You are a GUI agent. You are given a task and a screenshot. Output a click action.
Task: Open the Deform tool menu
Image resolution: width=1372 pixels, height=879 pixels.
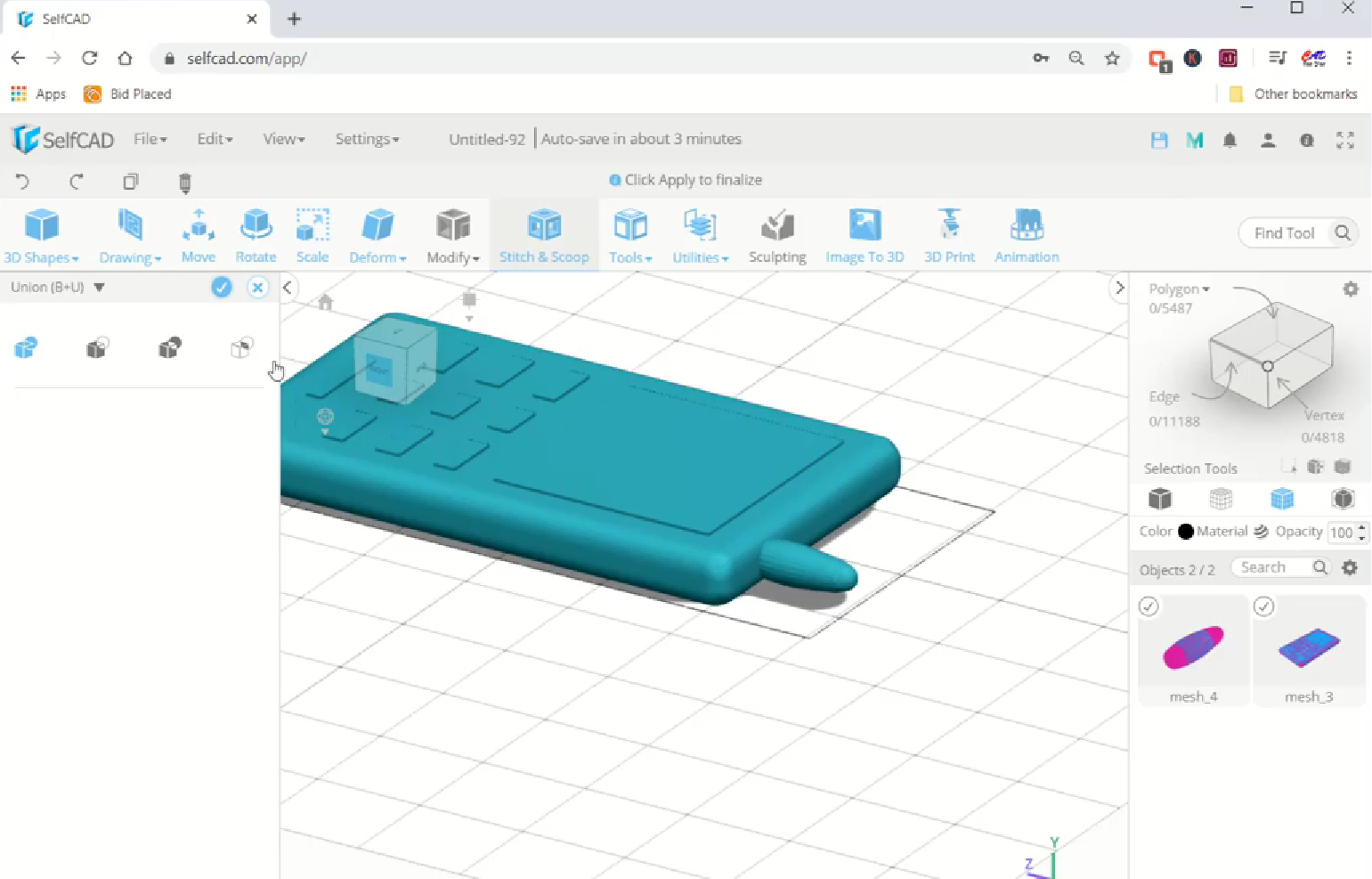378,236
